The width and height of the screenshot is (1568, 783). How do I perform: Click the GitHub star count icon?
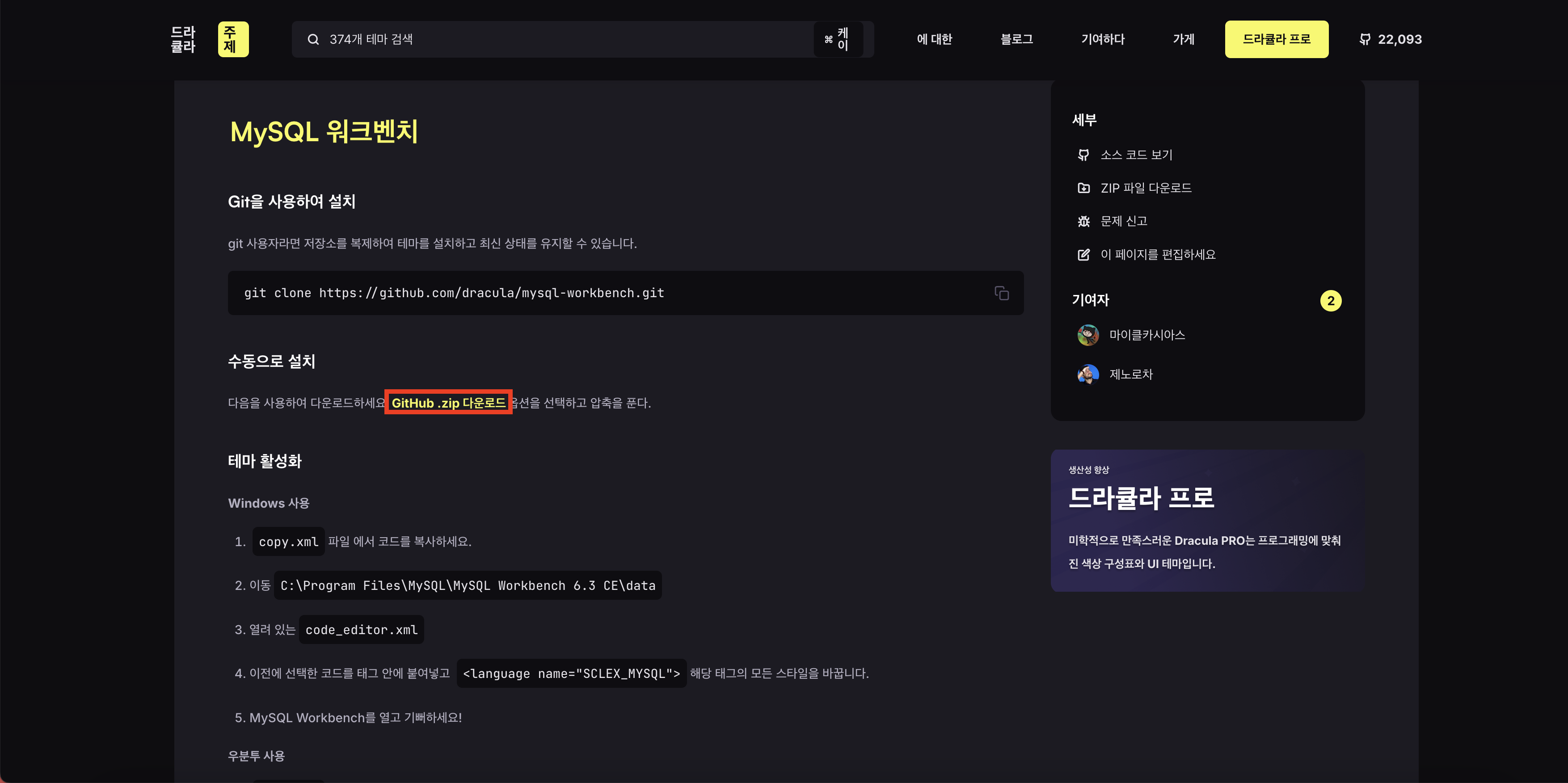(x=1365, y=39)
